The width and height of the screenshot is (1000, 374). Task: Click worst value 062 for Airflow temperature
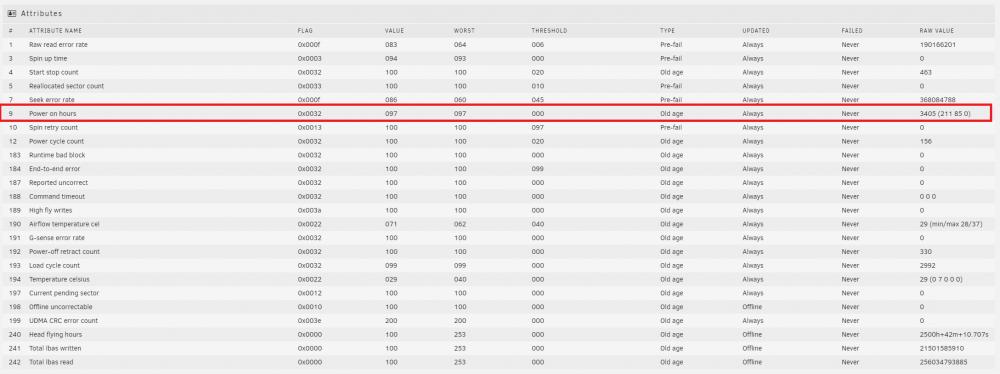click(460, 224)
